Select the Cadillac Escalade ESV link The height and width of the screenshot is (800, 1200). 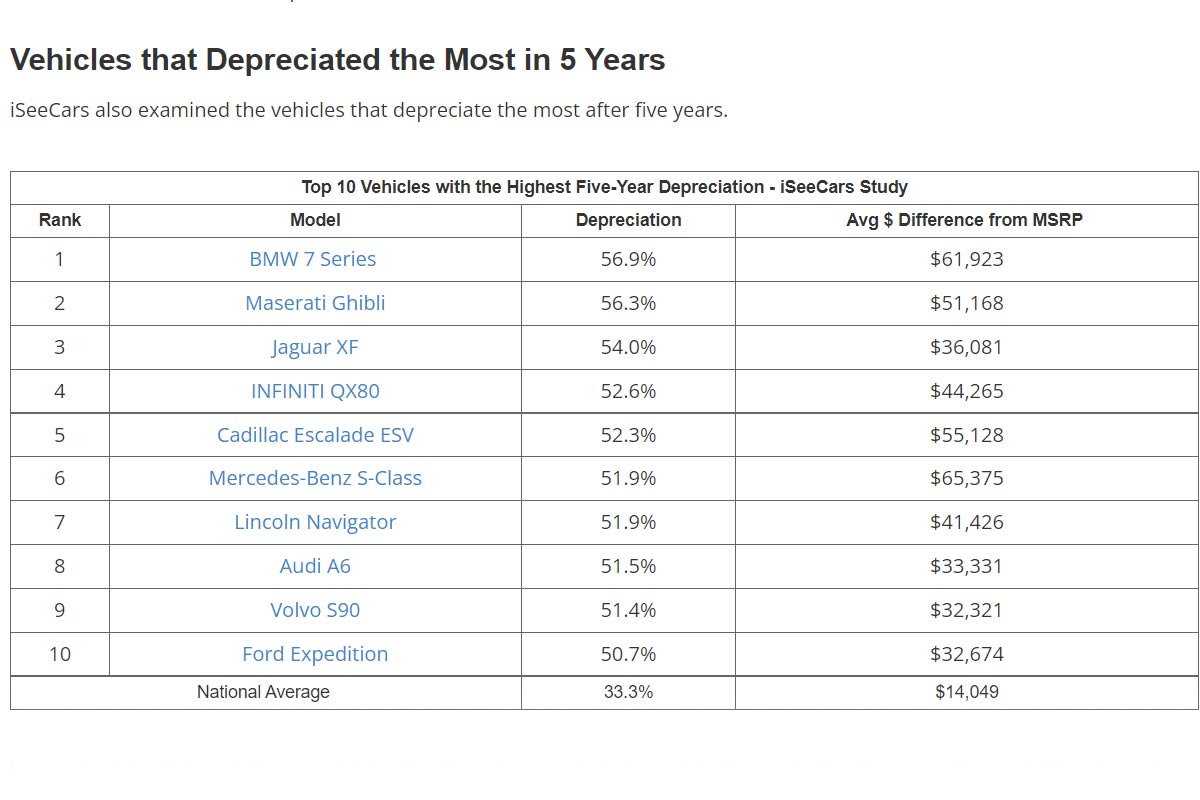click(x=315, y=435)
